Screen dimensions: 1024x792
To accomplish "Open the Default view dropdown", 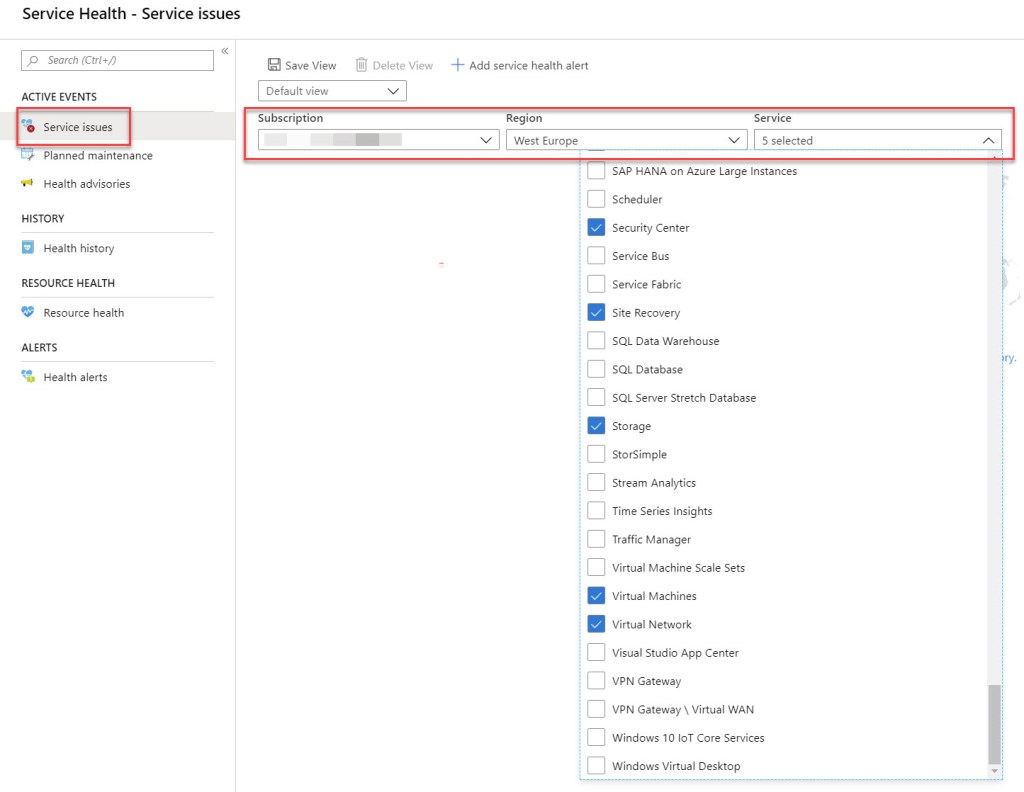I will tap(332, 91).
